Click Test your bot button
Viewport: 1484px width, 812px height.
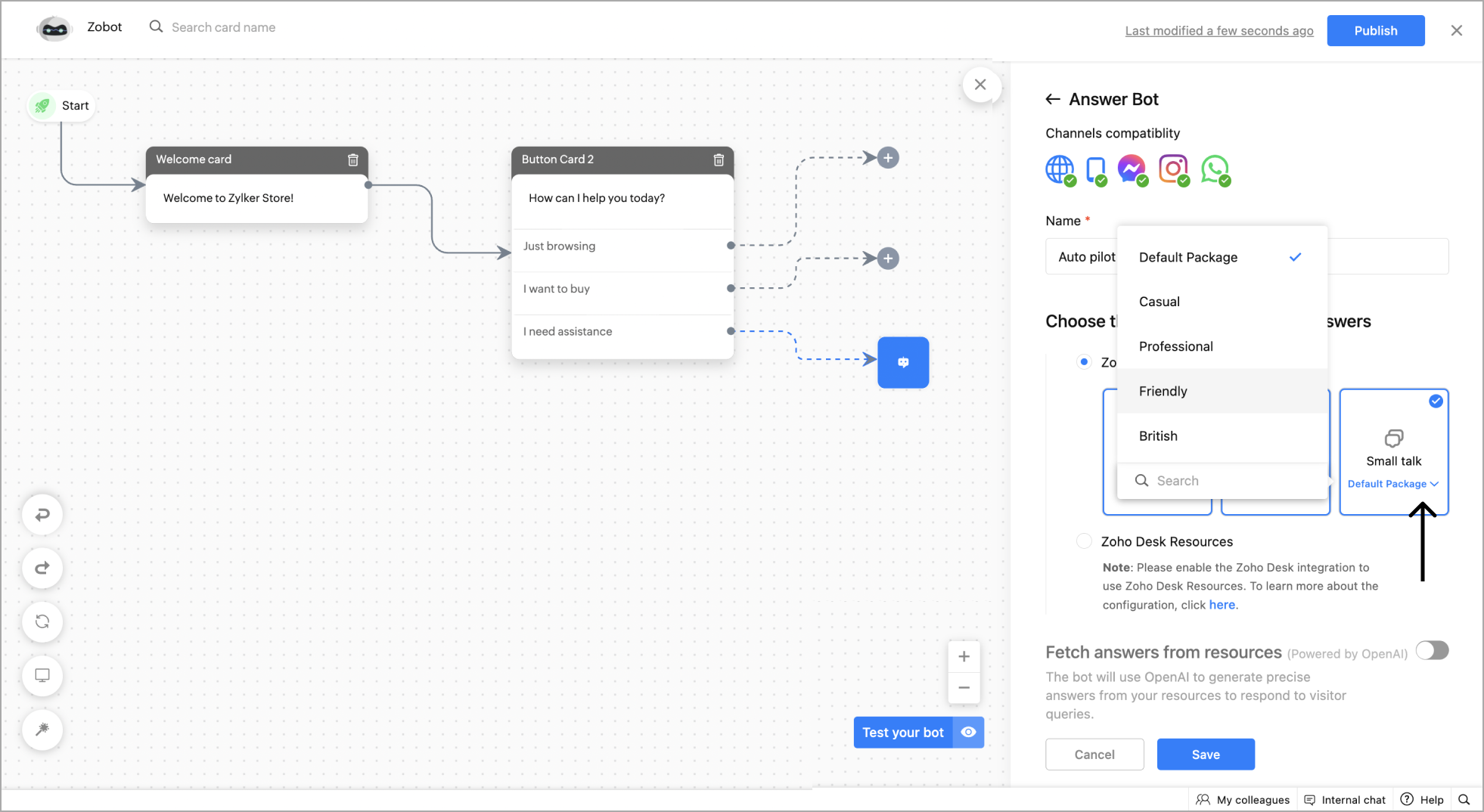pos(903,732)
